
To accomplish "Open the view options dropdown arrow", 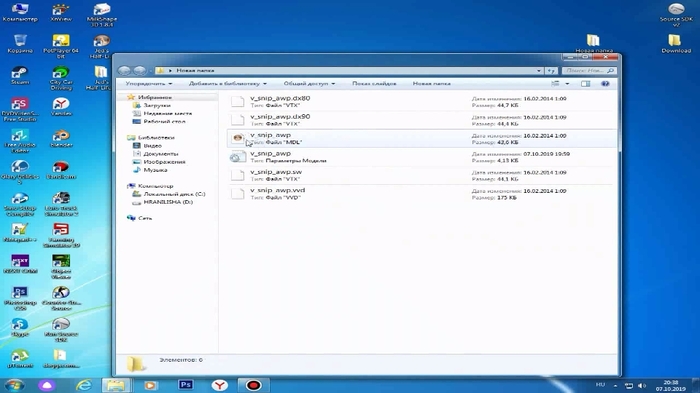I will pos(567,84).
